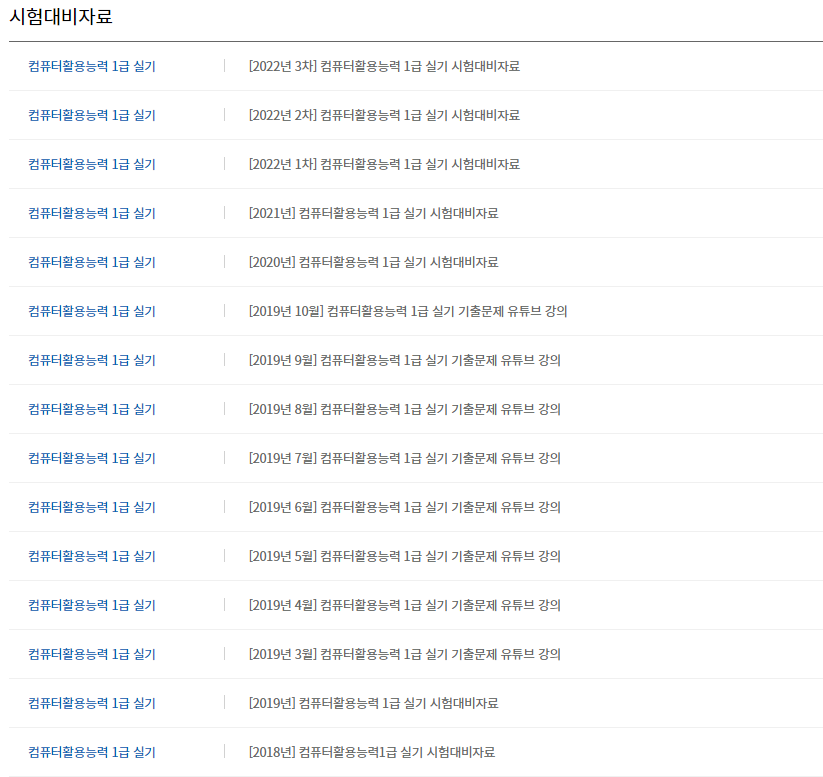Open the [2022년 2차] 시험대비자료 post
Viewport: 823px width, 777px height.
click(x=384, y=116)
